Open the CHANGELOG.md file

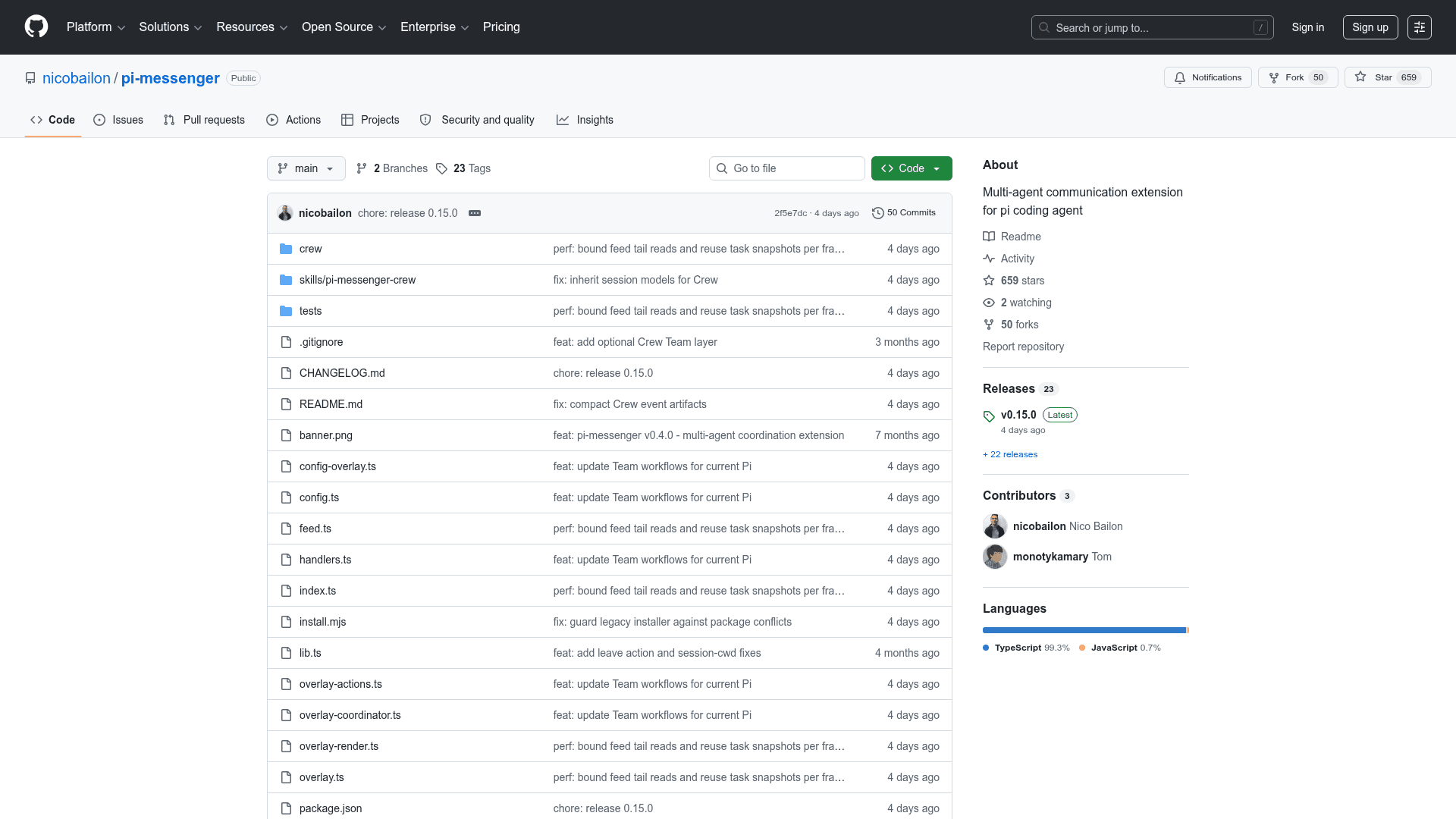342,373
